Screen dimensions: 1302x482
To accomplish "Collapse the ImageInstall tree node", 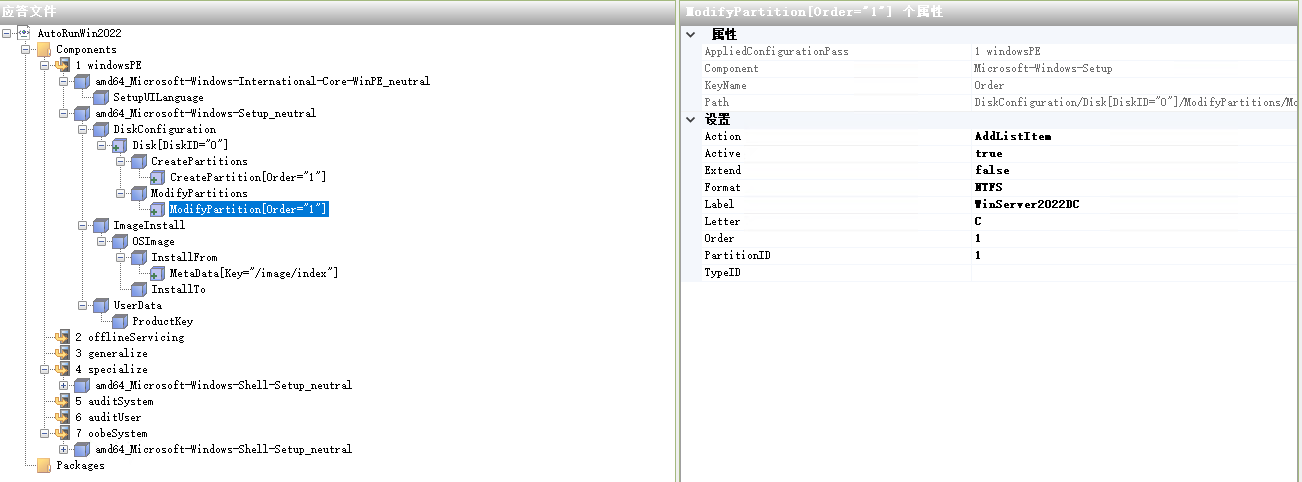I will tap(83, 225).
